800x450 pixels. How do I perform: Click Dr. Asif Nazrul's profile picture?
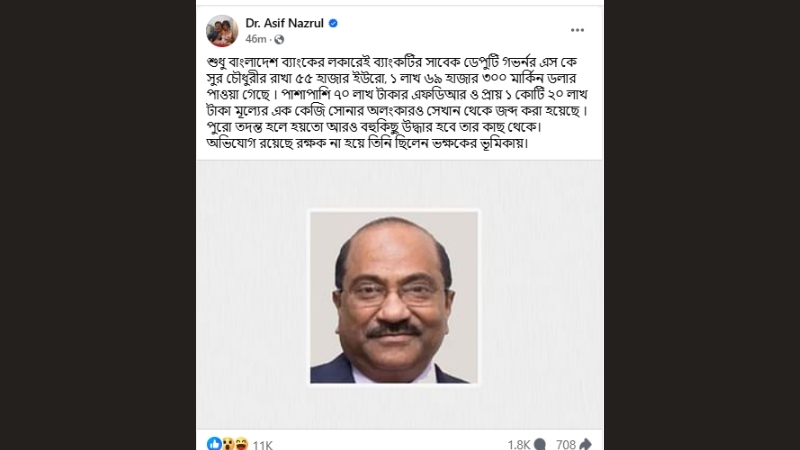222,31
